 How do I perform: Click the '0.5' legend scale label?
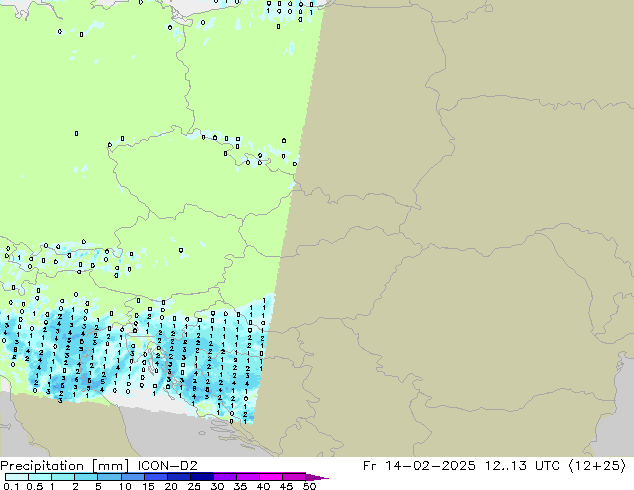point(35,486)
